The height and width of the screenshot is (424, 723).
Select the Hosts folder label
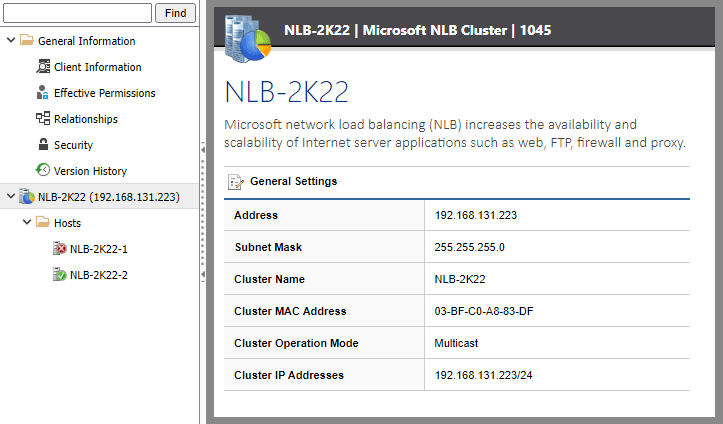coord(67,223)
